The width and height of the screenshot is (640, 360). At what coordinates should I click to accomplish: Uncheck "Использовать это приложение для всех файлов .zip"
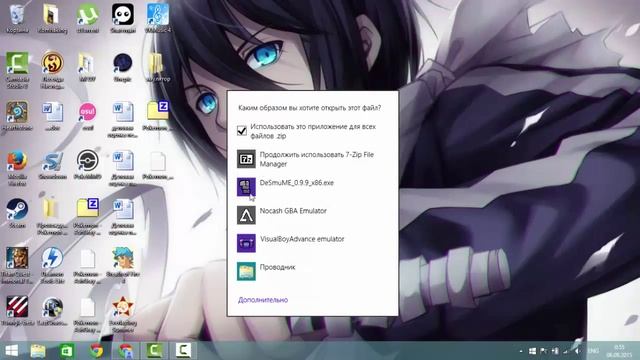click(242, 131)
